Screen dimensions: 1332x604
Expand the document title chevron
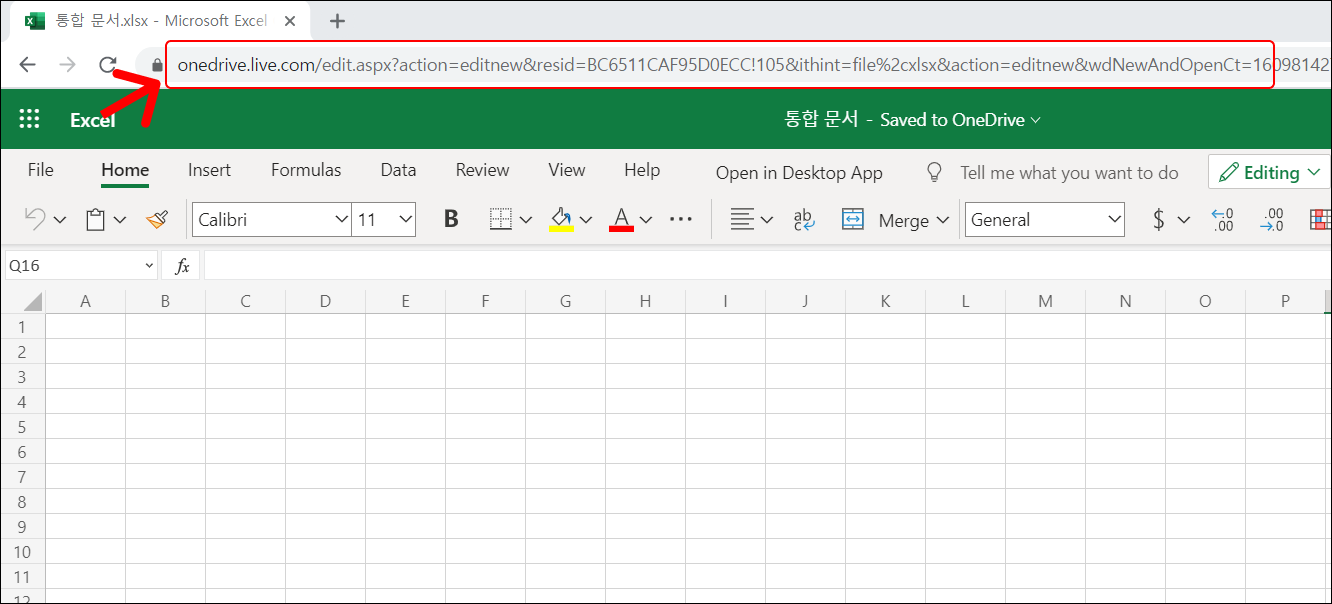coord(1035,120)
